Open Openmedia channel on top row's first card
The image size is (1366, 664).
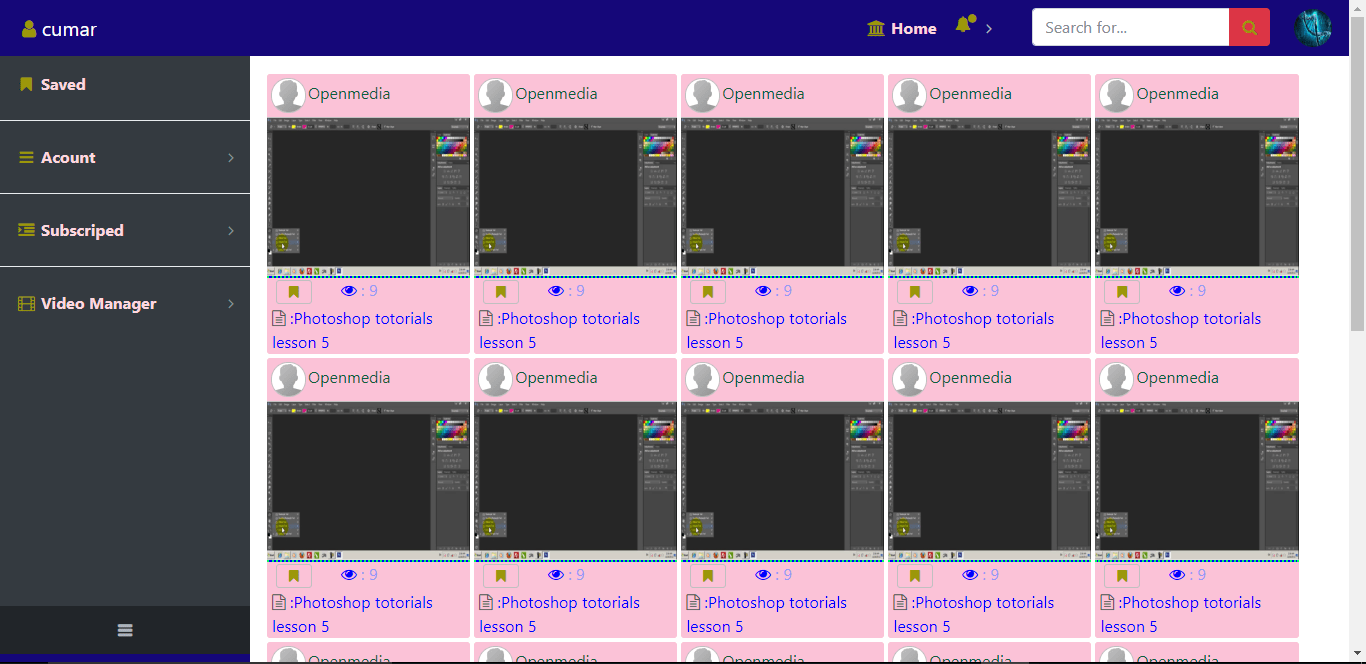349,94
